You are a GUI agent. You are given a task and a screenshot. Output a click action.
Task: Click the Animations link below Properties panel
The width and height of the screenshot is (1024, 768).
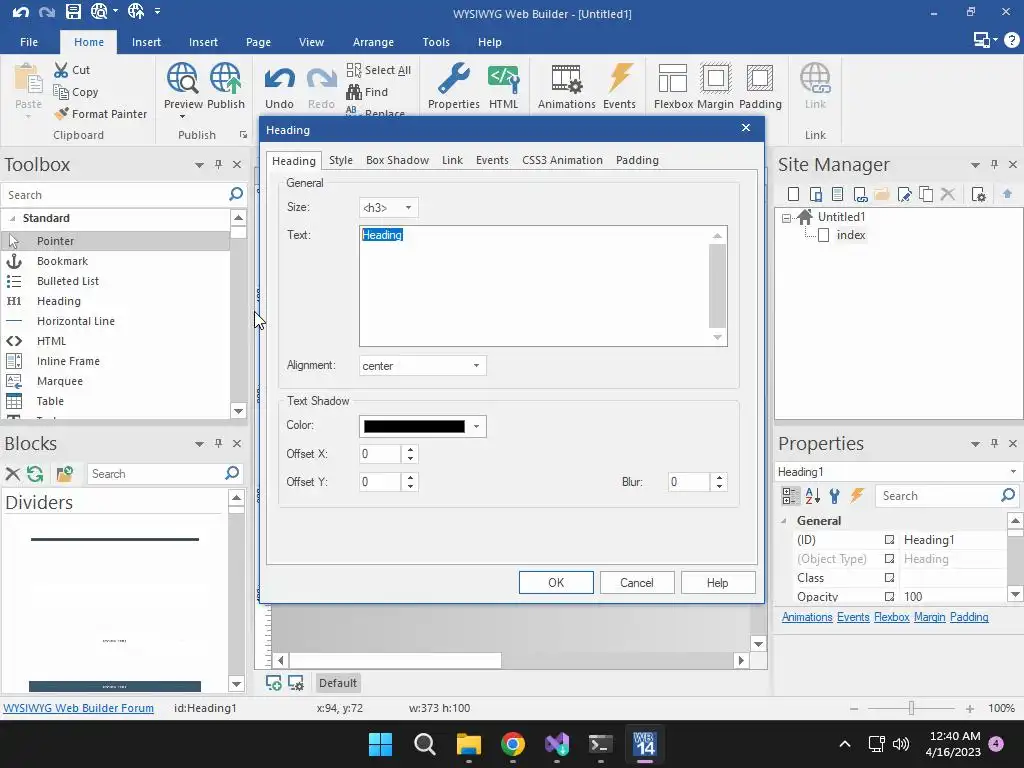[807, 617]
